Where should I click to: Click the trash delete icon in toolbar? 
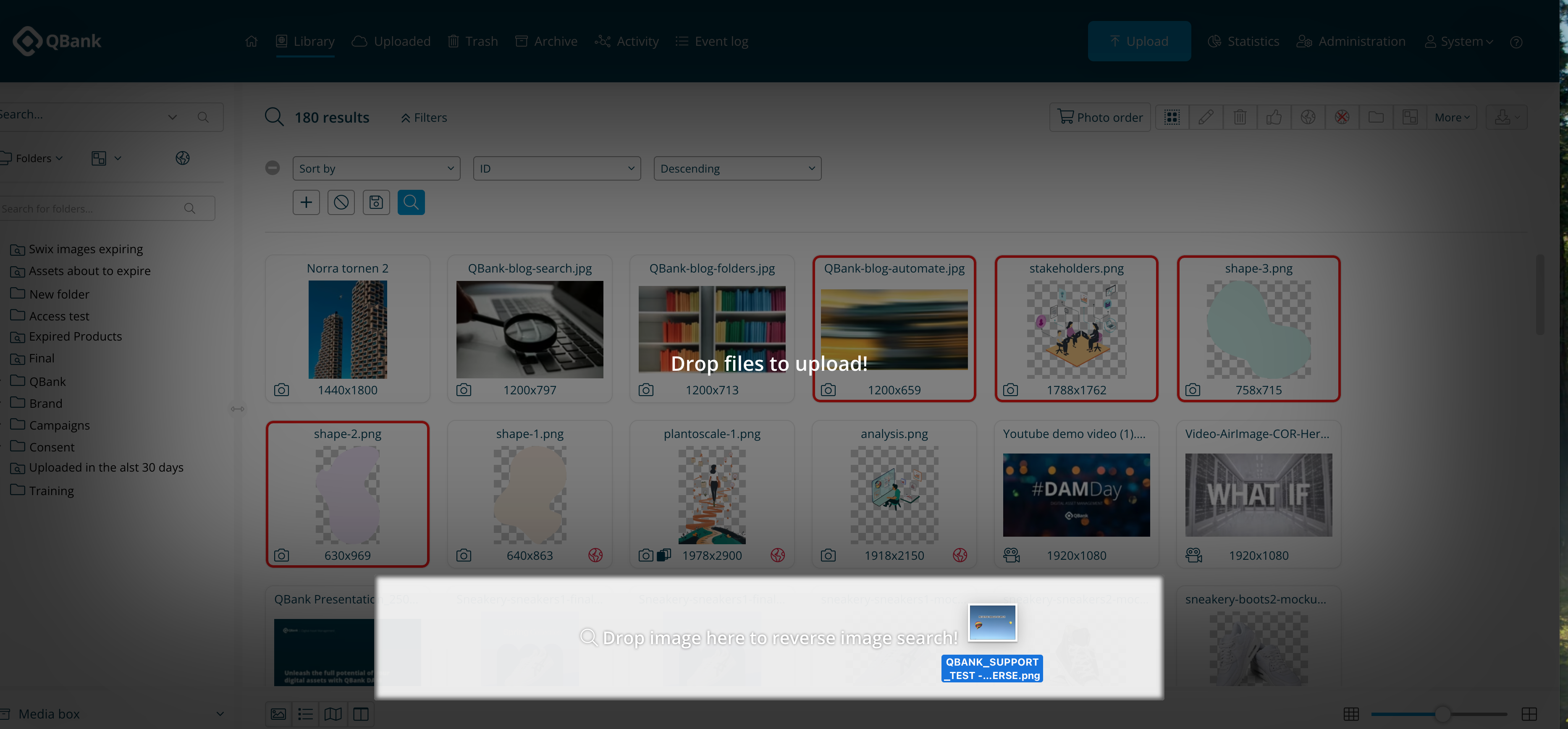[1240, 117]
